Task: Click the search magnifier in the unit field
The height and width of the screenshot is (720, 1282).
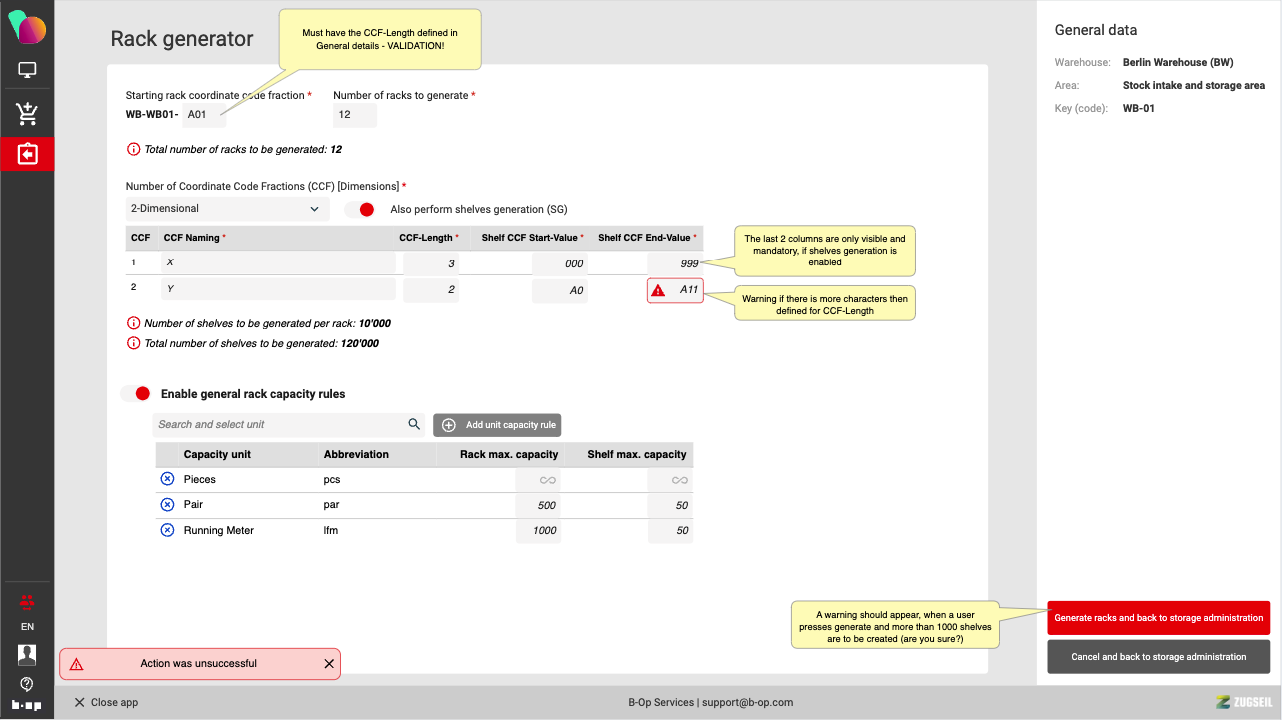Action: point(414,425)
